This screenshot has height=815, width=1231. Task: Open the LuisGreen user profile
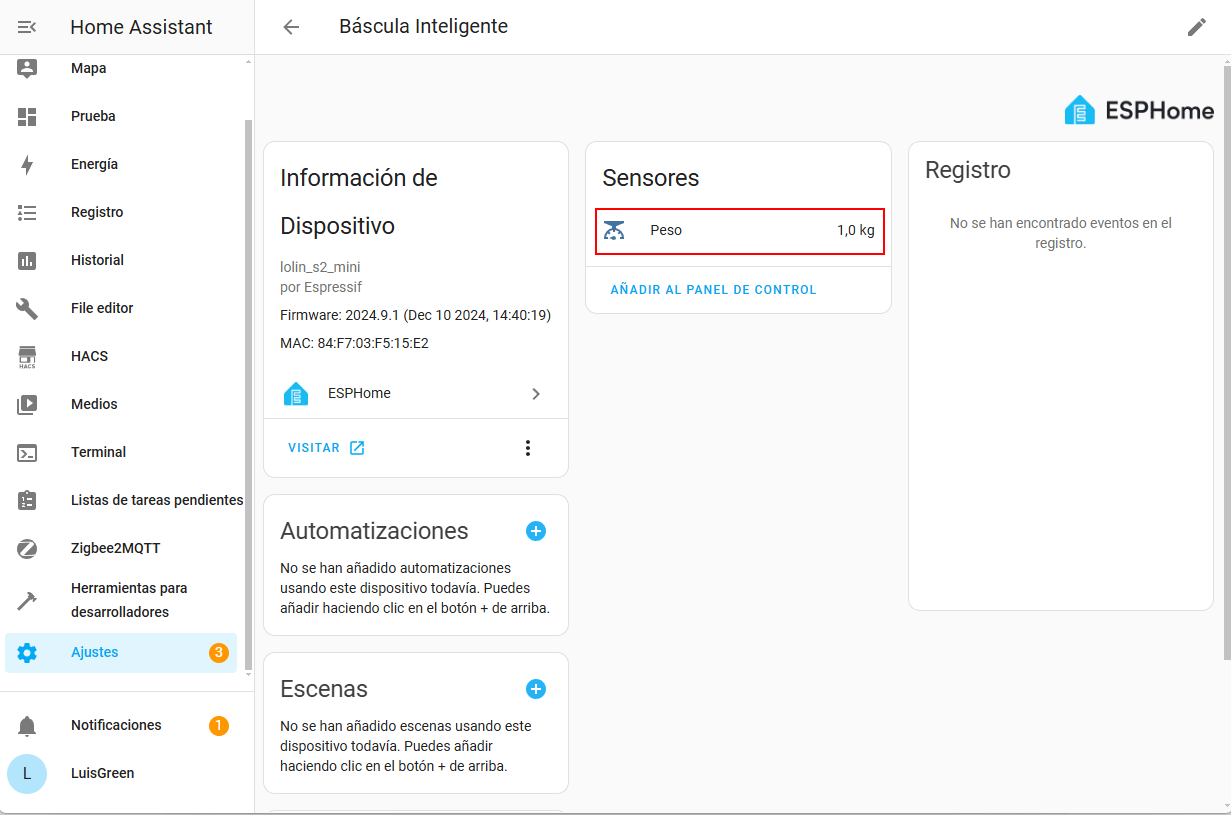(102, 773)
